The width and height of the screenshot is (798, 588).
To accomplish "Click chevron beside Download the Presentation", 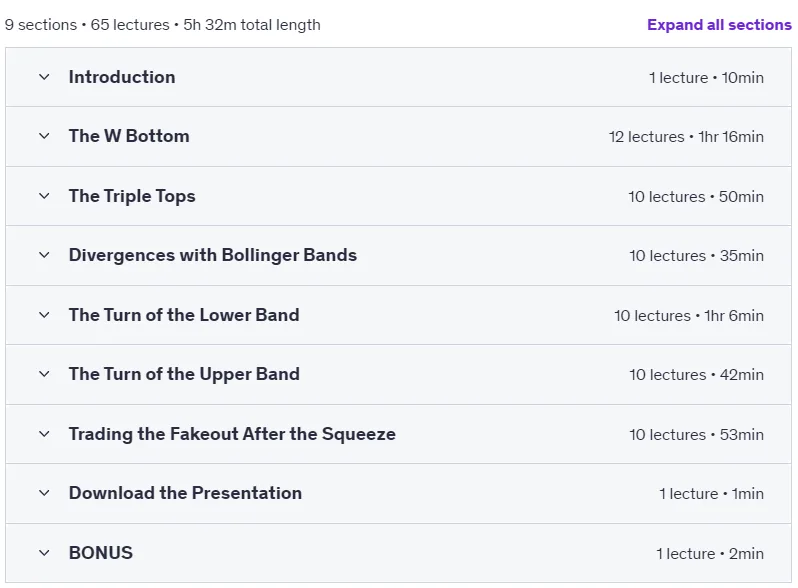I will click(x=44, y=493).
